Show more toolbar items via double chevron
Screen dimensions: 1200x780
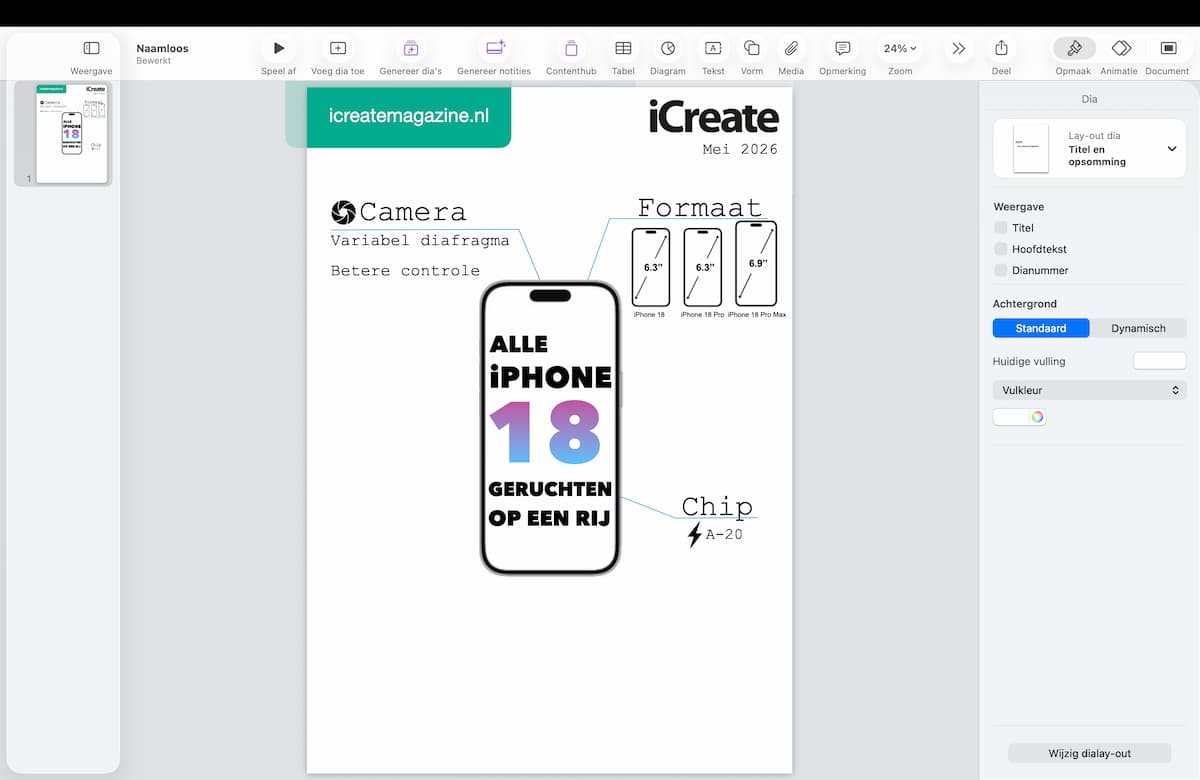pos(959,48)
